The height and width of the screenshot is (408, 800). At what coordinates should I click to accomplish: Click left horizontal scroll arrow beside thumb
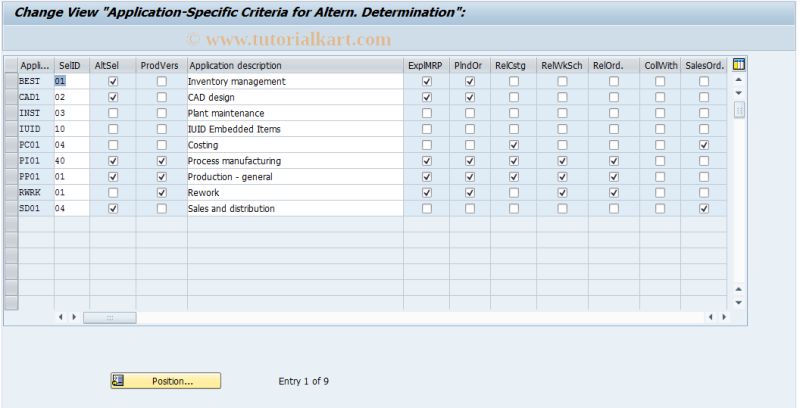click(61, 317)
